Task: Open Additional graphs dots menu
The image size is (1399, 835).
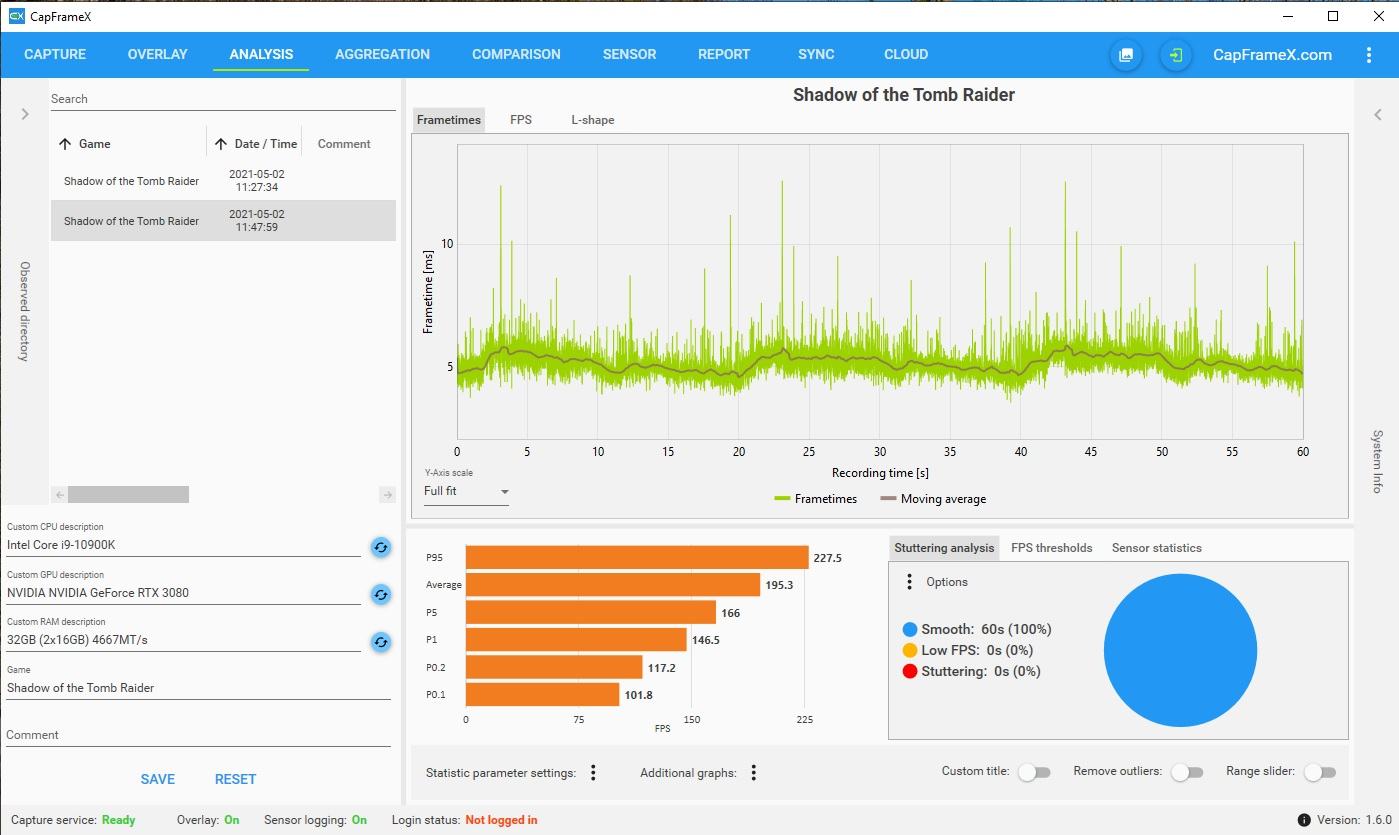Action: (x=754, y=773)
